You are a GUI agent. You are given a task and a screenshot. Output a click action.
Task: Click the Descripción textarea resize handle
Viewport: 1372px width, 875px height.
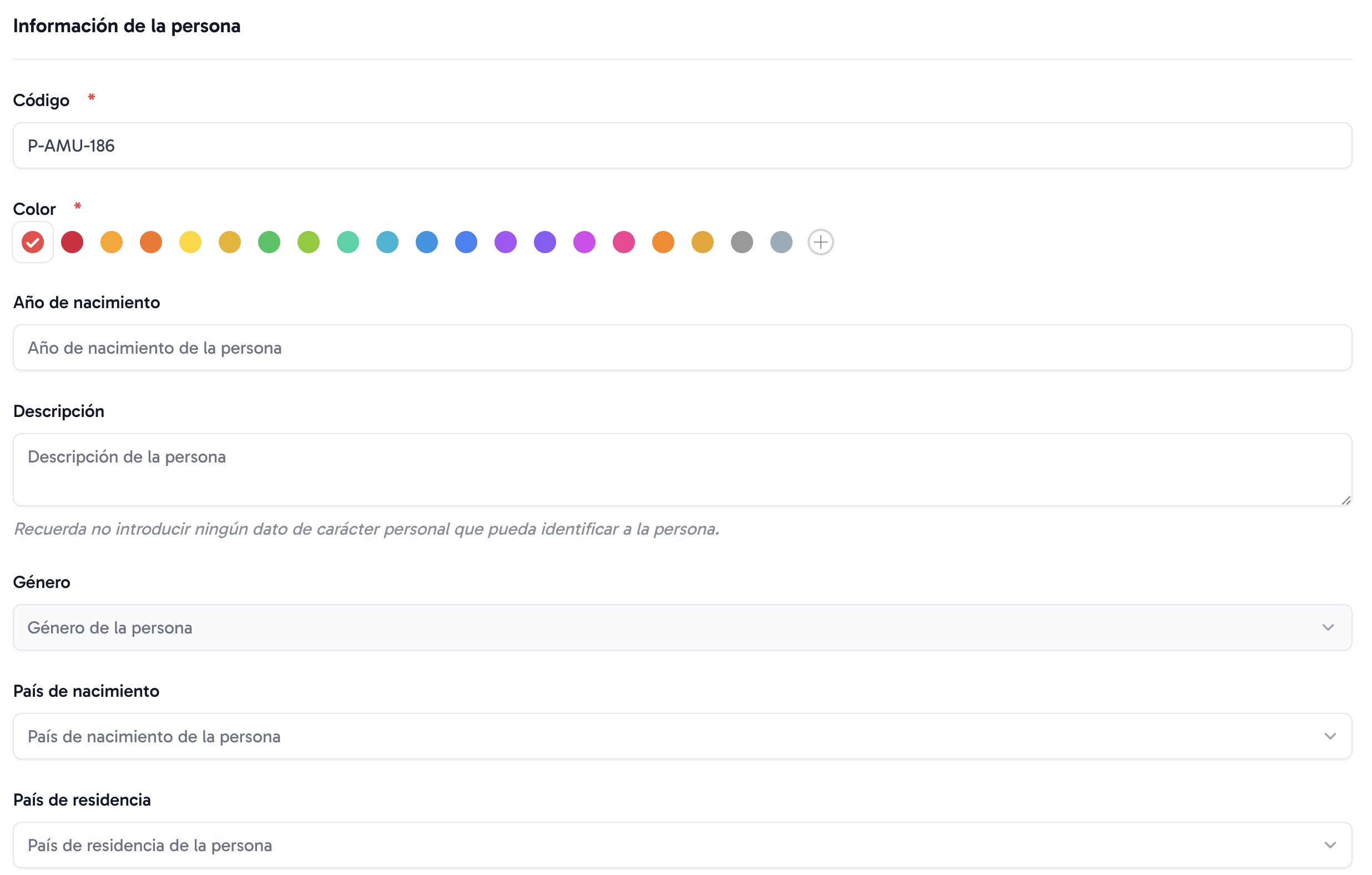click(1346, 500)
